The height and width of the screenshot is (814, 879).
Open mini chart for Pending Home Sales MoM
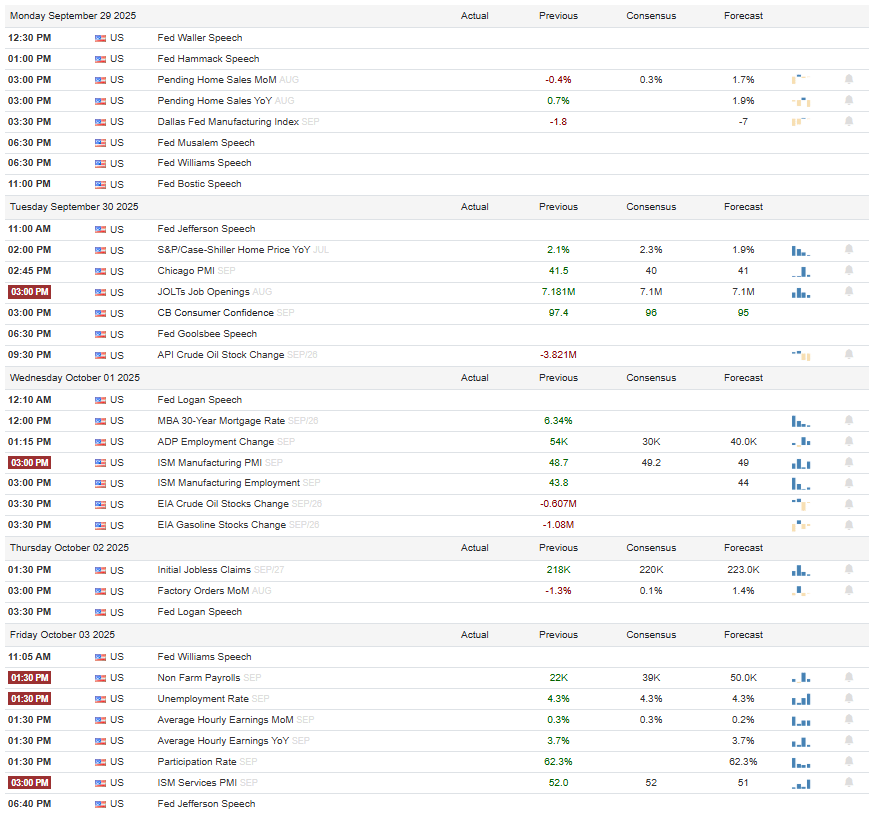pyautogui.click(x=801, y=80)
